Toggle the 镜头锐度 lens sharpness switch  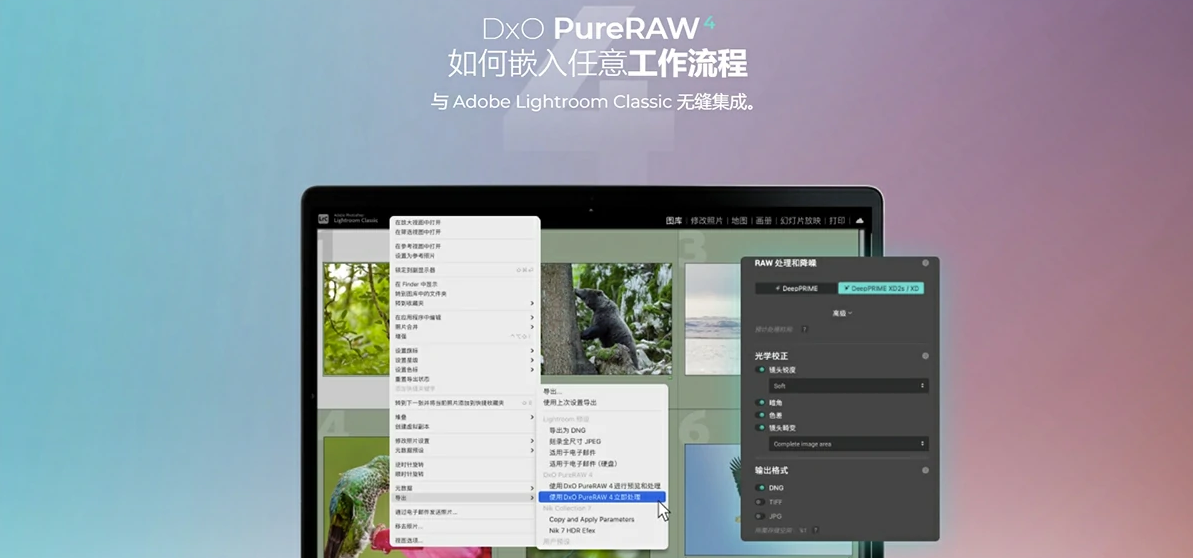pyautogui.click(x=760, y=370)
